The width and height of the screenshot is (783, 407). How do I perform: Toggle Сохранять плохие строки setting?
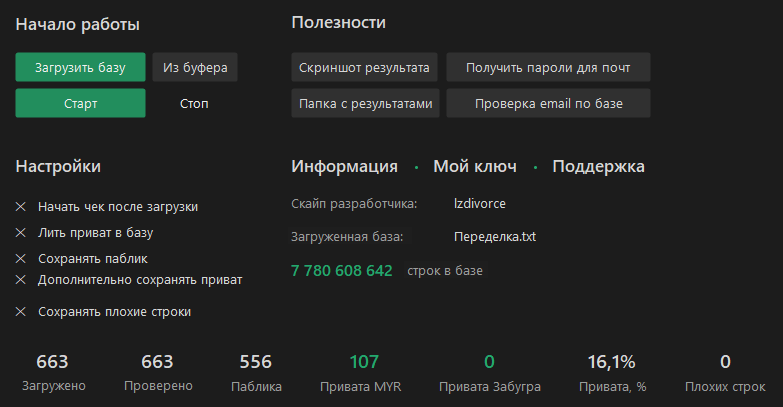click(x=103, y=312)
